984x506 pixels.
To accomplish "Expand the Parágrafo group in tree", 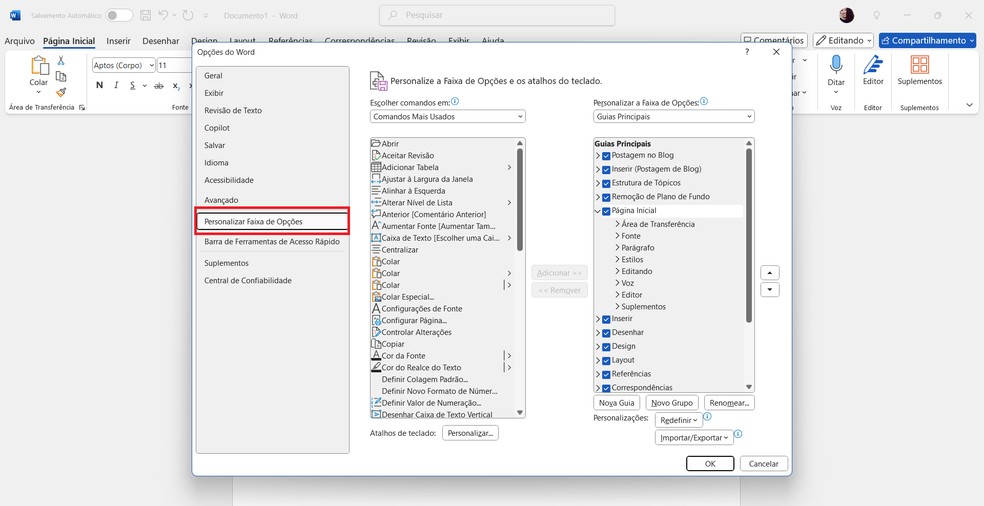I will 618,248.
